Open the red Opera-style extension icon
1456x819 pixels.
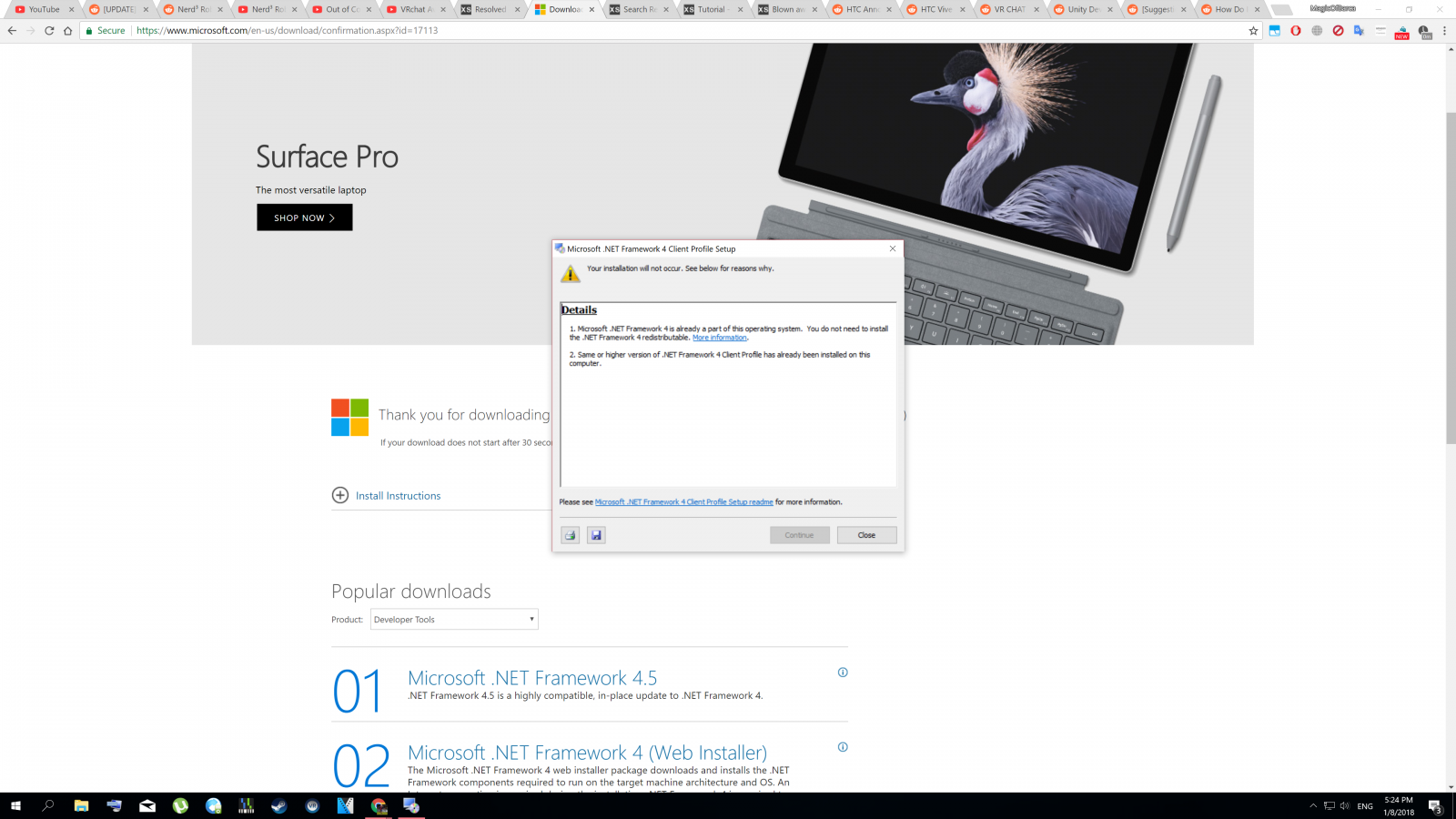[x=1295, y=30]
